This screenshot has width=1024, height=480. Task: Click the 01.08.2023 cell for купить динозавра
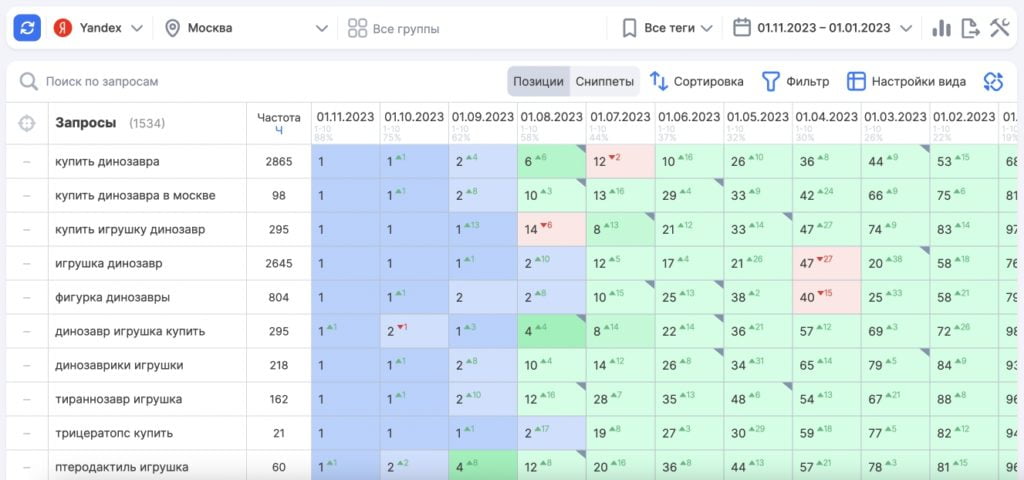tap(551, 161)
